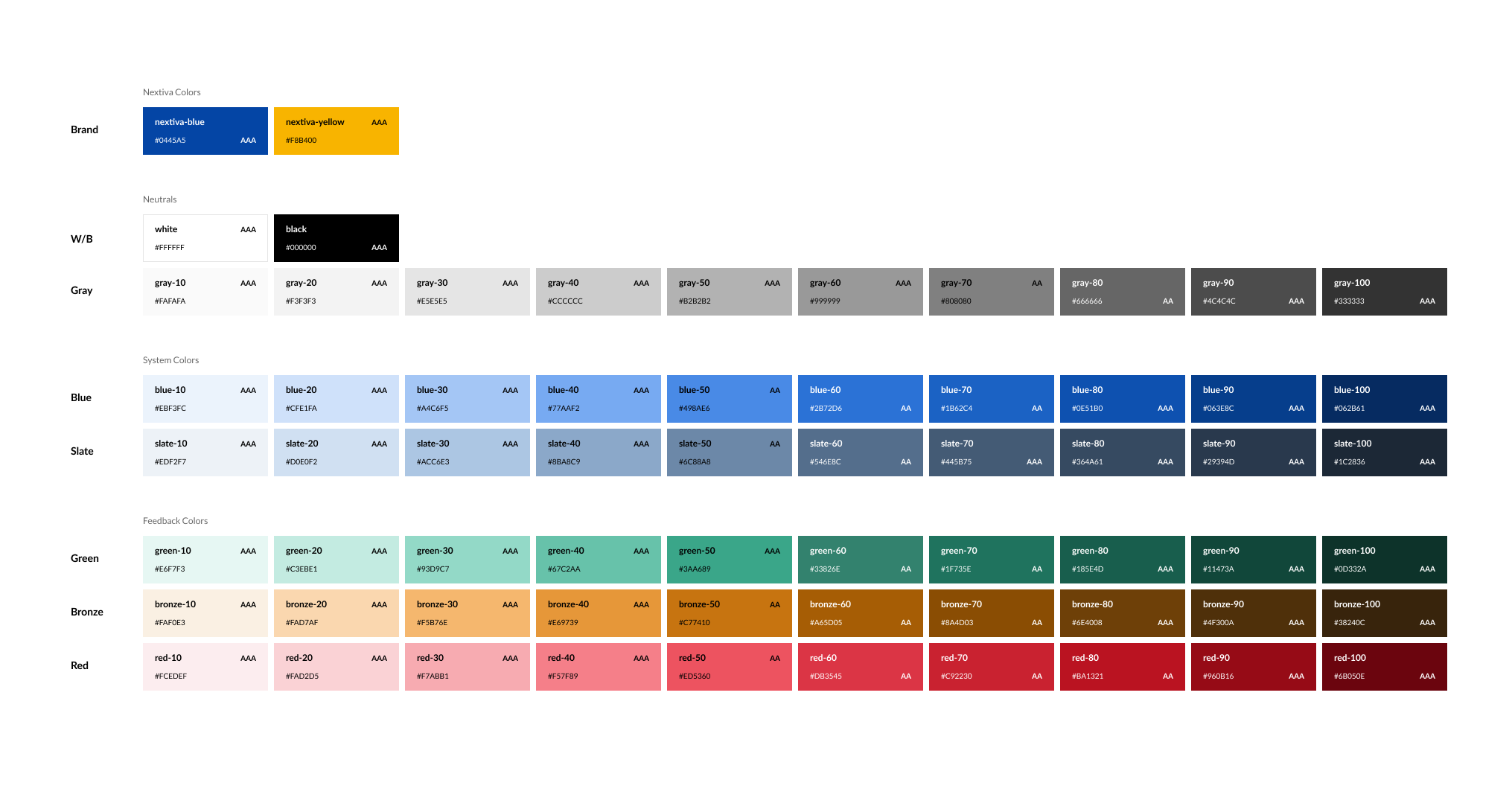Click the white neutral swatch
The image size is (1512, 806).
(x=205, y=238)
